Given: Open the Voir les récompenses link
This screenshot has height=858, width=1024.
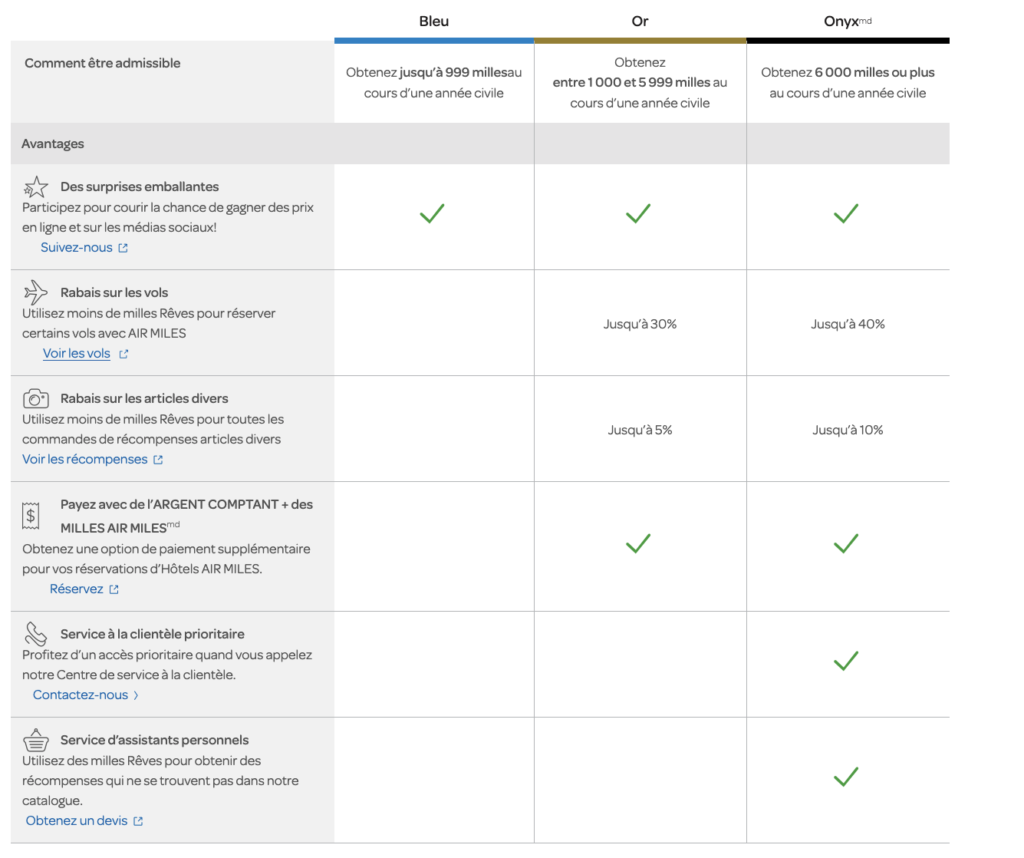Looking at the screenshot, I should (x=85, y=460).
